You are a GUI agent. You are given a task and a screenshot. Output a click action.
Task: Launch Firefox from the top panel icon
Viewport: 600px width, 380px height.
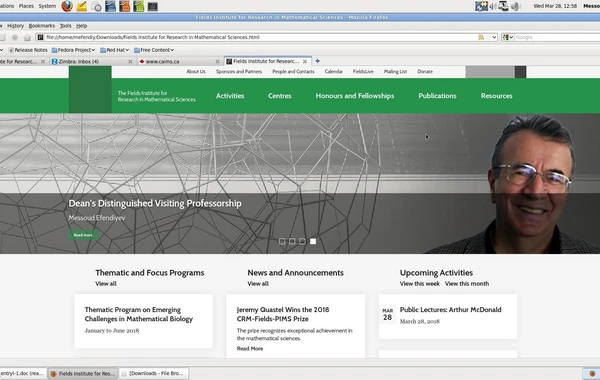67,6
